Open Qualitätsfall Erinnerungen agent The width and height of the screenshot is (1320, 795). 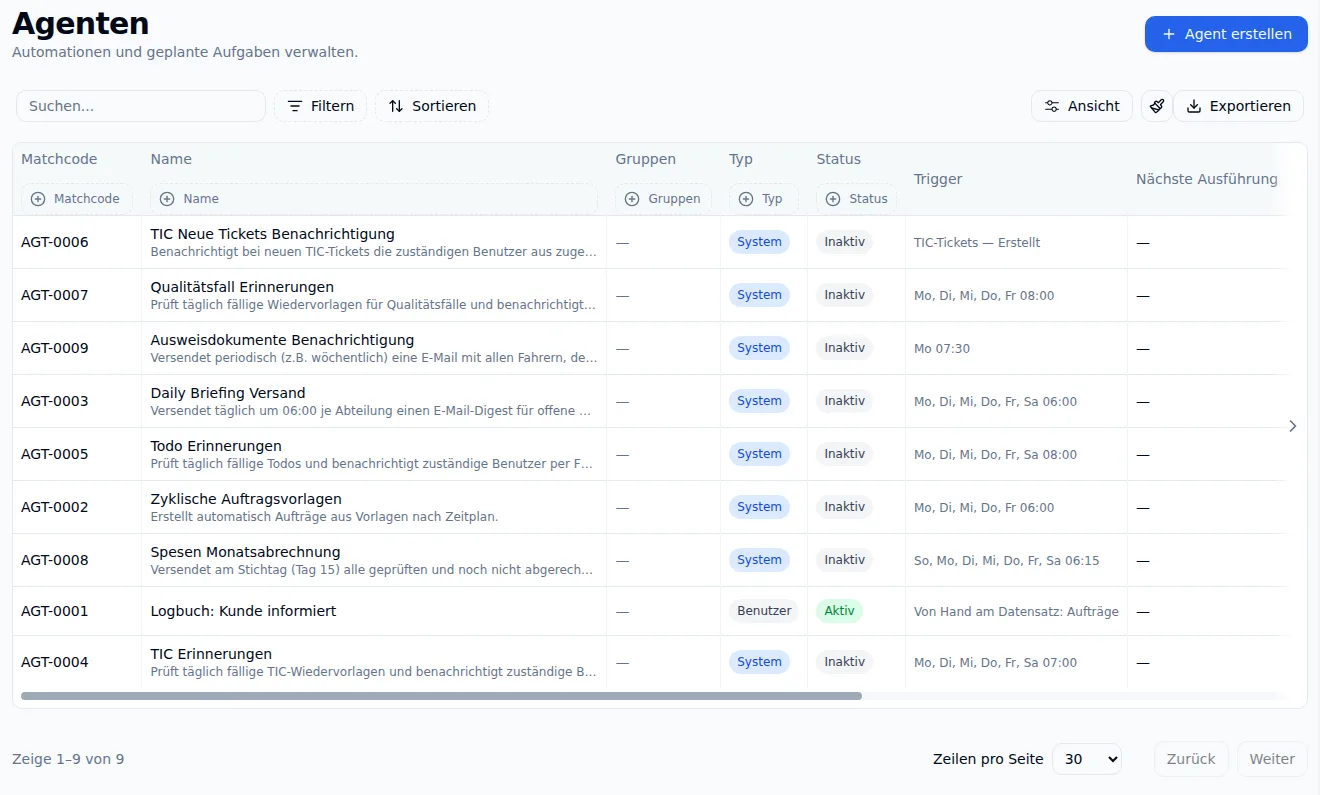[242, 287]
